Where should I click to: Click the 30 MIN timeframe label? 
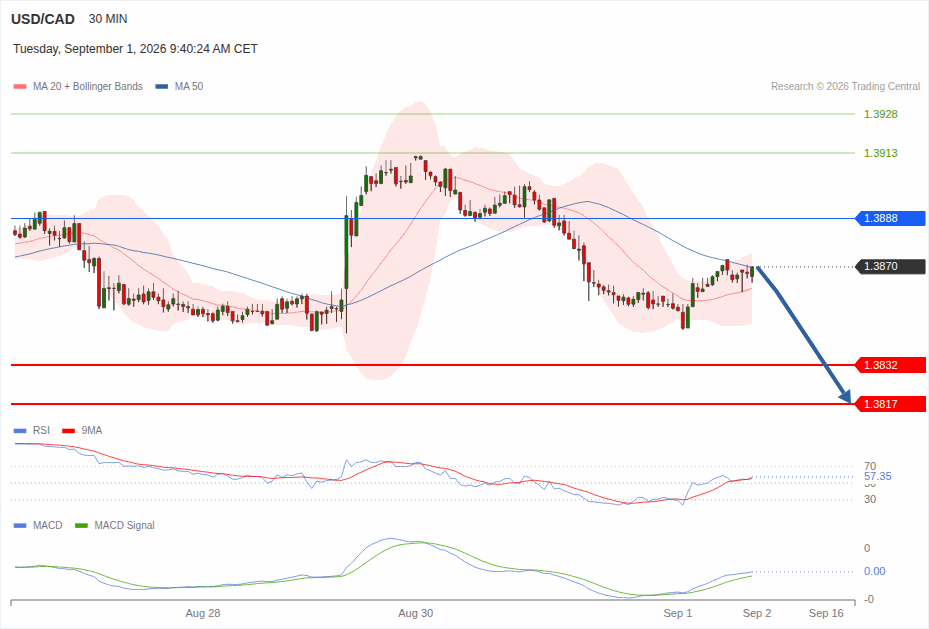108,19
